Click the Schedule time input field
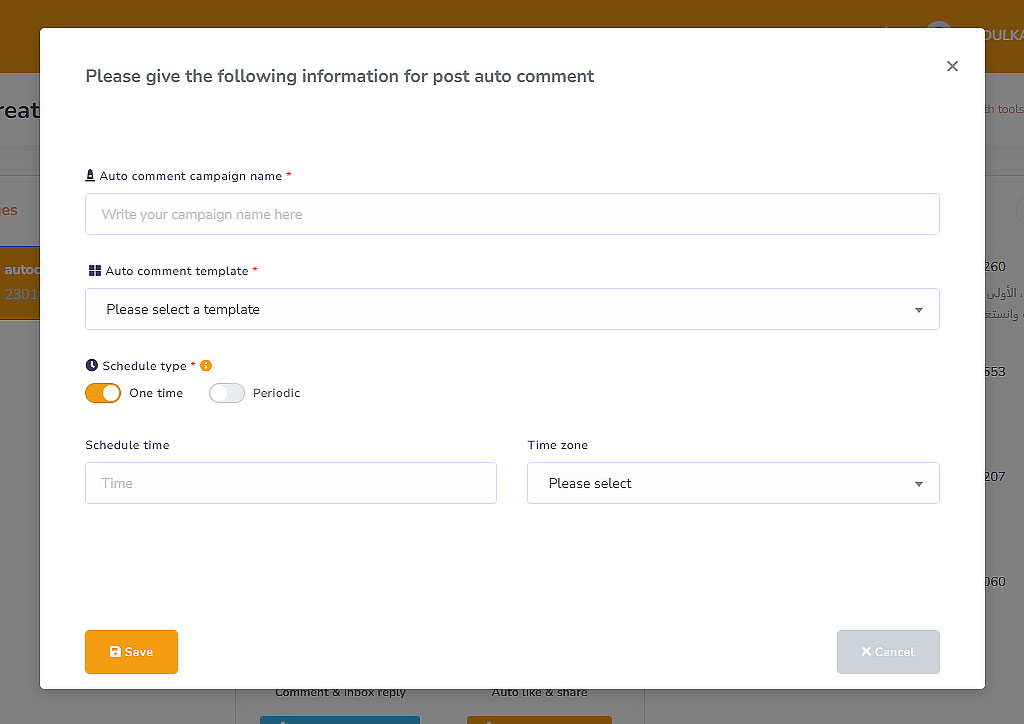 pyautogui.click(x=291, y=483)
